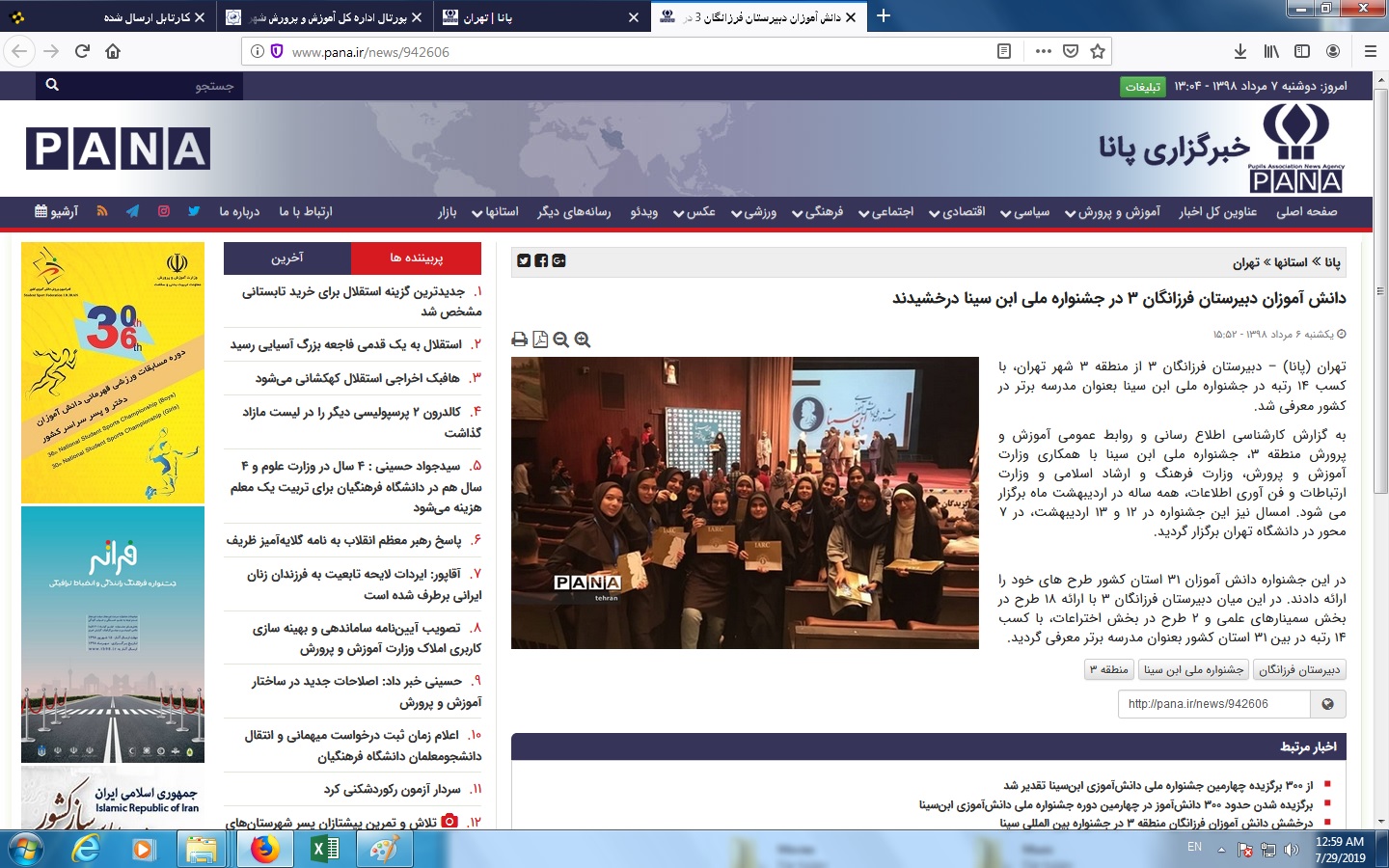
Task: Open tag جشنواره ملی ابن سینا
Action: pyautogui.click(x=1193, y=669)
